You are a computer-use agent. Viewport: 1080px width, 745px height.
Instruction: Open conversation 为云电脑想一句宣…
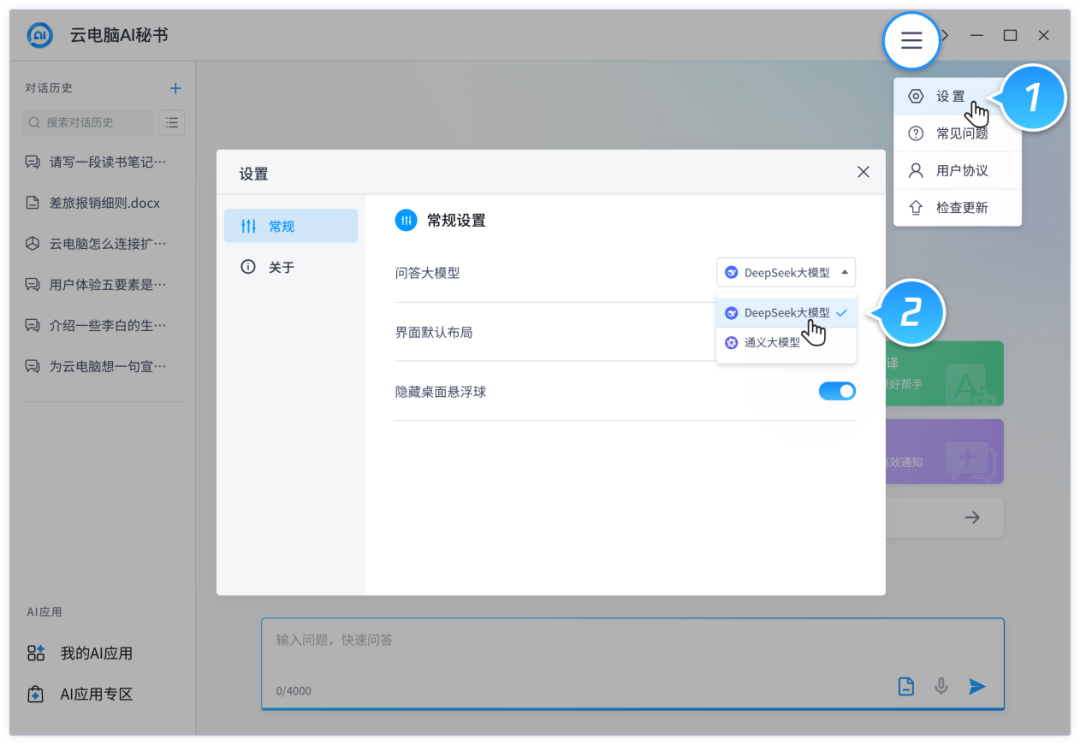click(96, 366)
